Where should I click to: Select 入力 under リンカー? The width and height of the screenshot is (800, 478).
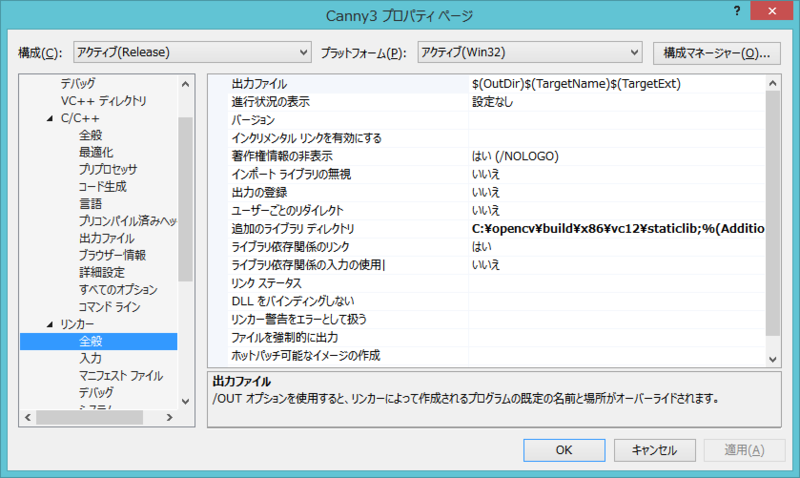(x=90, y=359)
